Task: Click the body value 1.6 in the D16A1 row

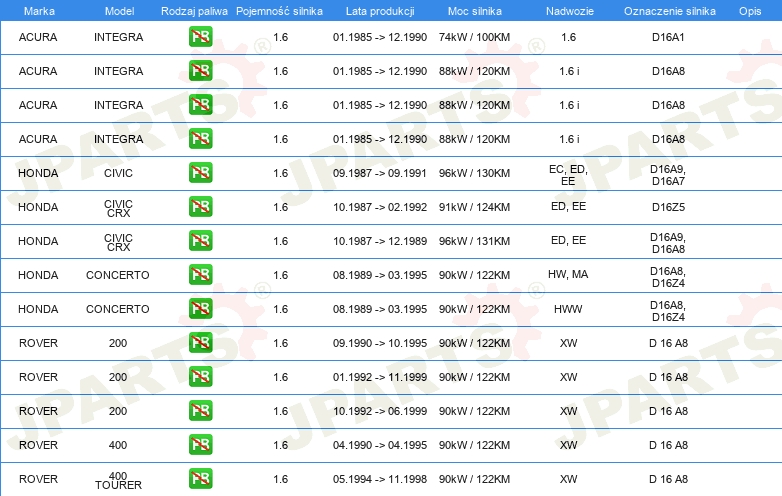Action: (568, 37)
